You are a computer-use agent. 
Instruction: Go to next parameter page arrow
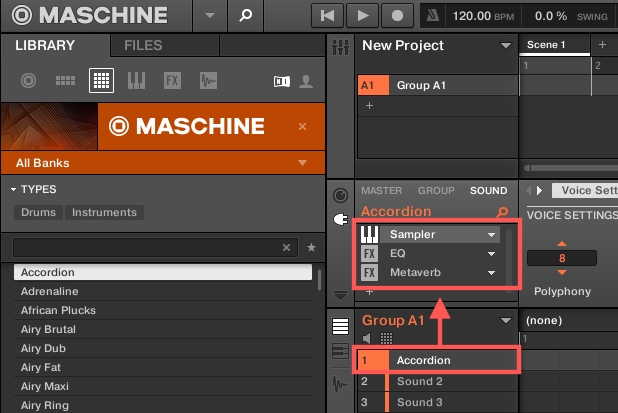tap(539, 191)
